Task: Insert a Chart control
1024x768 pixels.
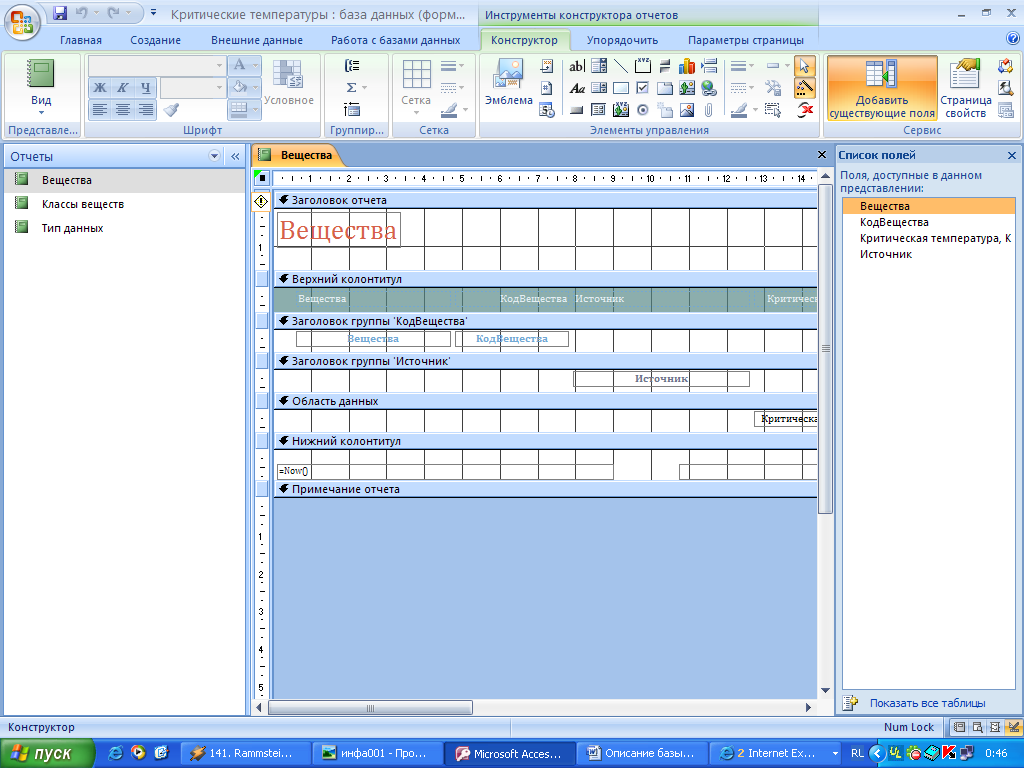Action: point(687,66)
